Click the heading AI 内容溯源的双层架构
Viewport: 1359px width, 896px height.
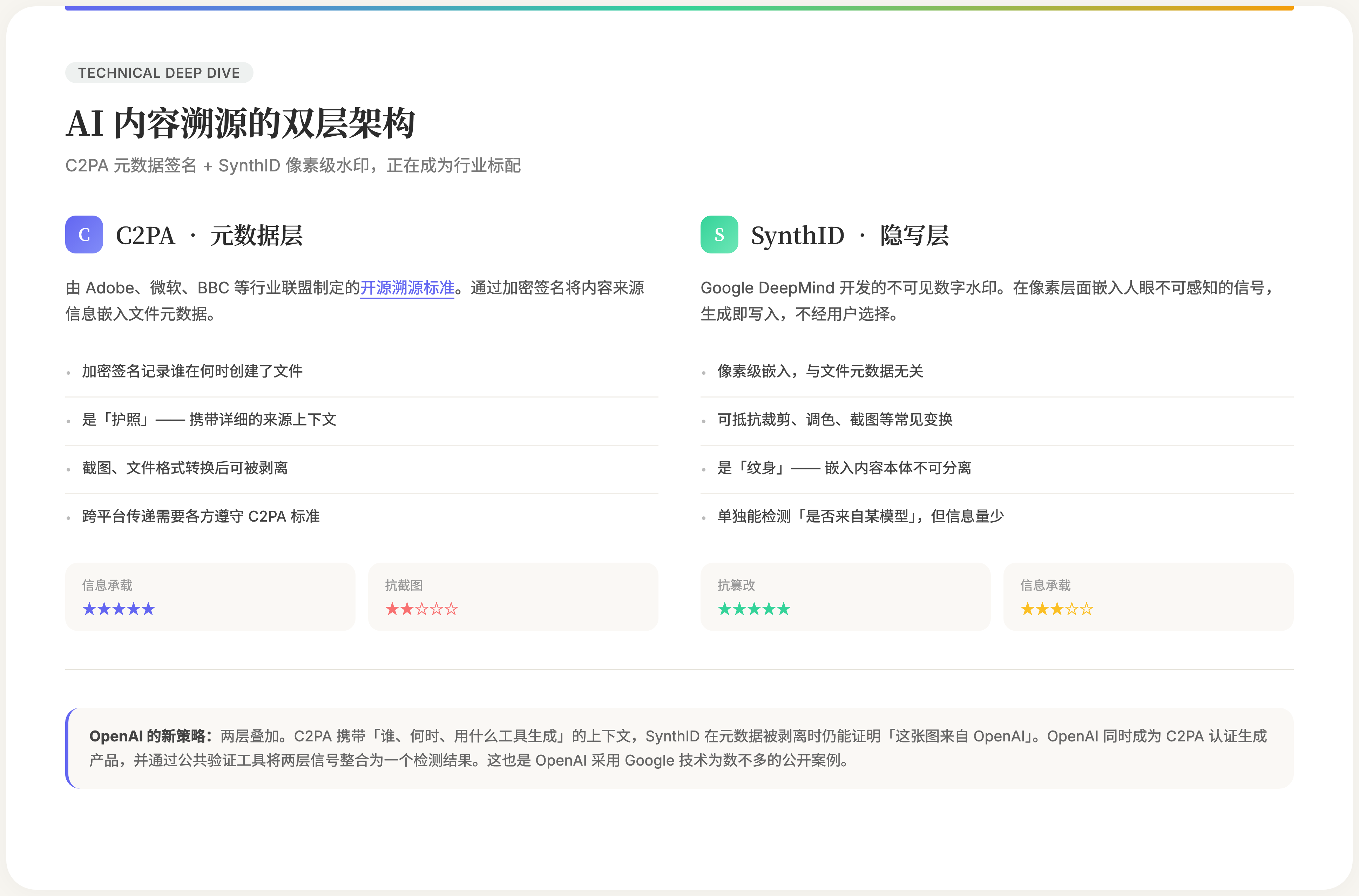[240, 123]
